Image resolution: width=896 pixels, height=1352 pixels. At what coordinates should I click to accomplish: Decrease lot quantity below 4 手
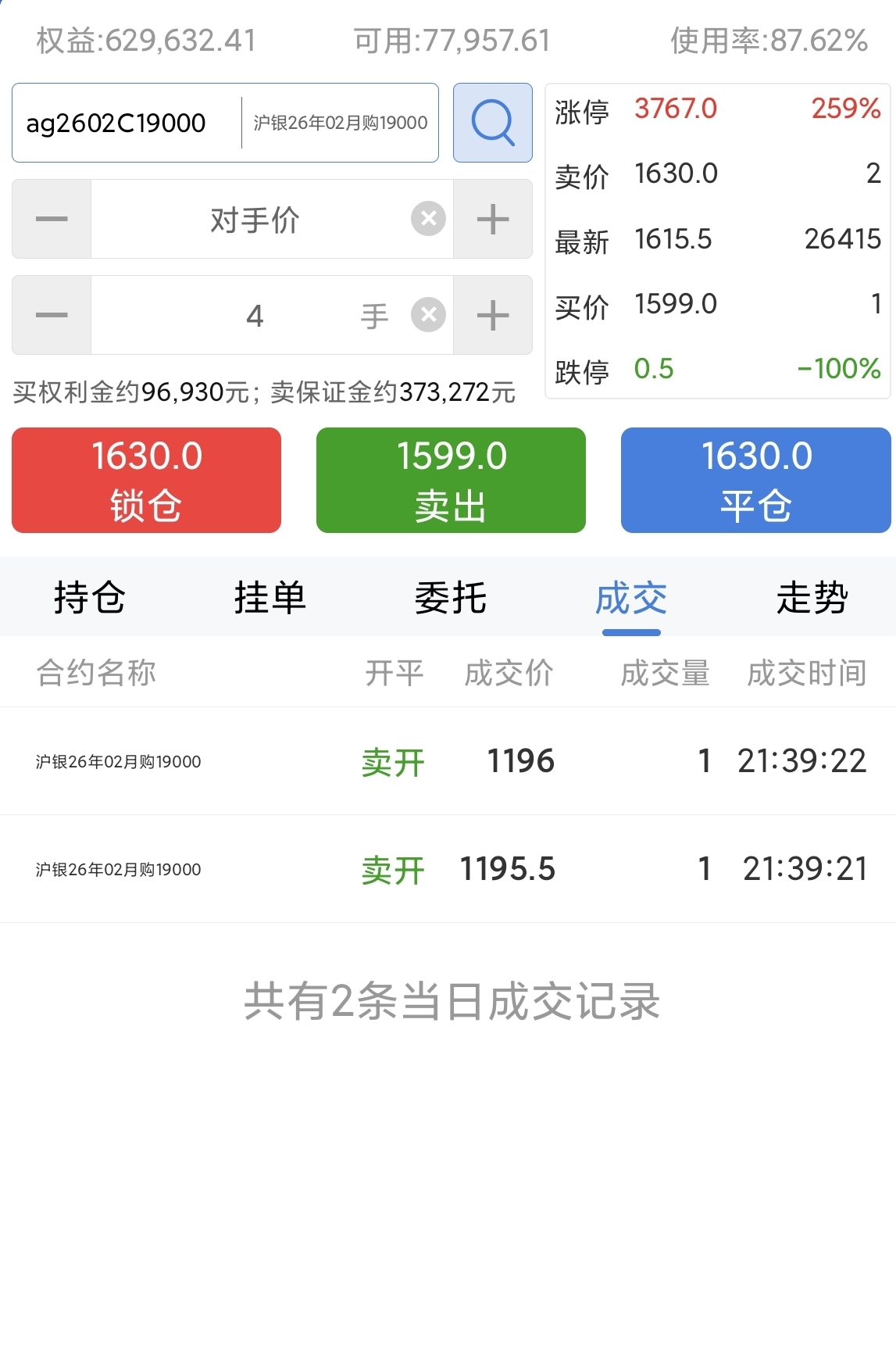pyautogui.click(x=52, y=315)
